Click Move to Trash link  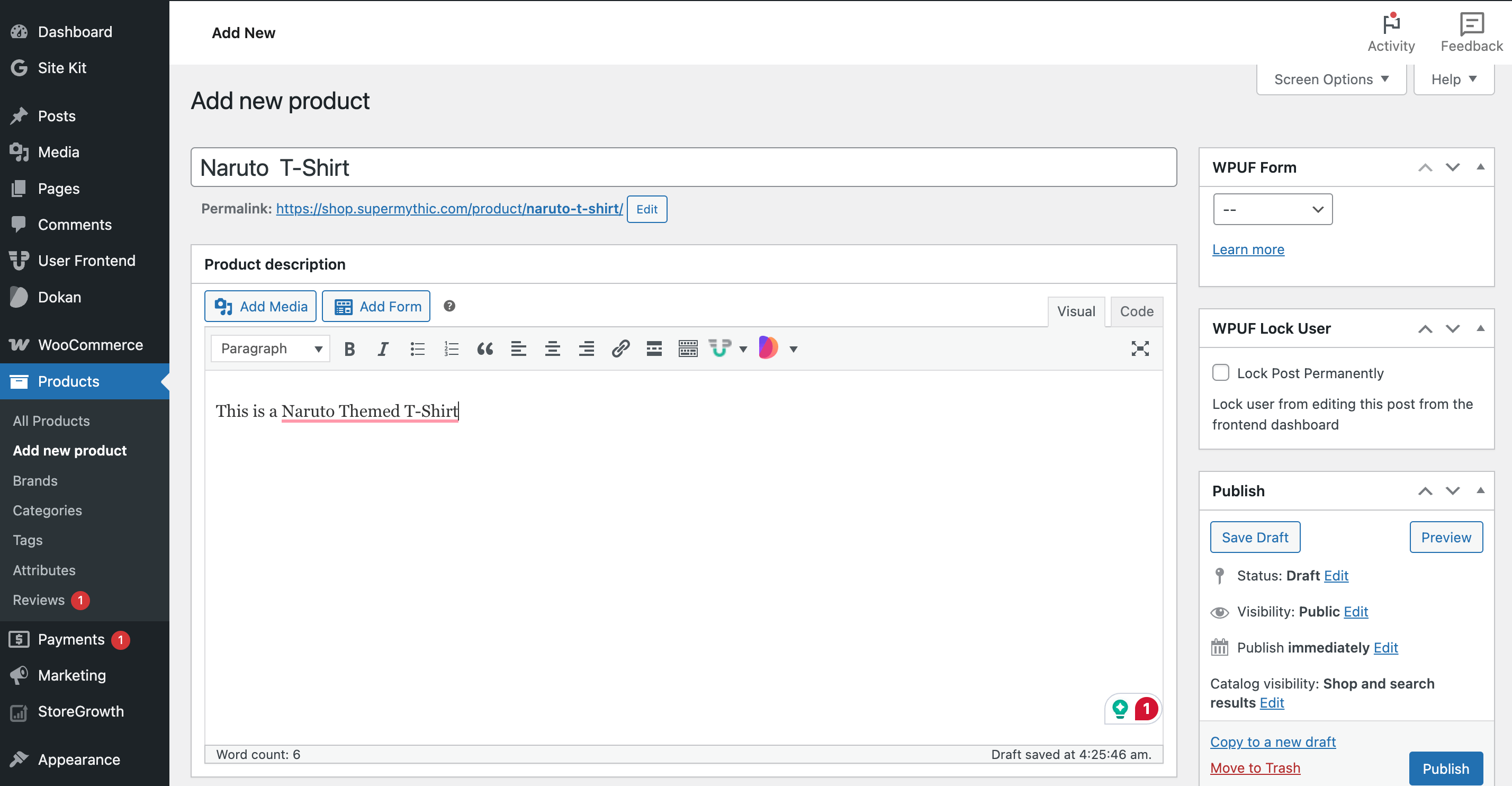pos(1255,768)
